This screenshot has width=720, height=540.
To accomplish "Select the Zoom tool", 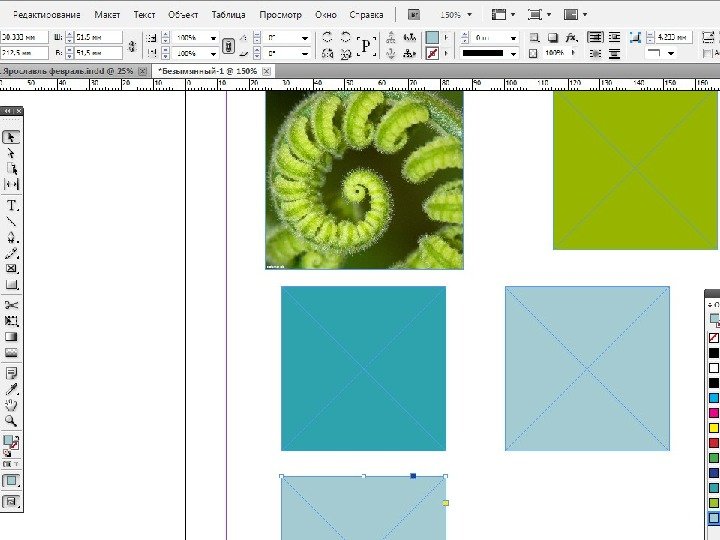I will coord(11,421).
